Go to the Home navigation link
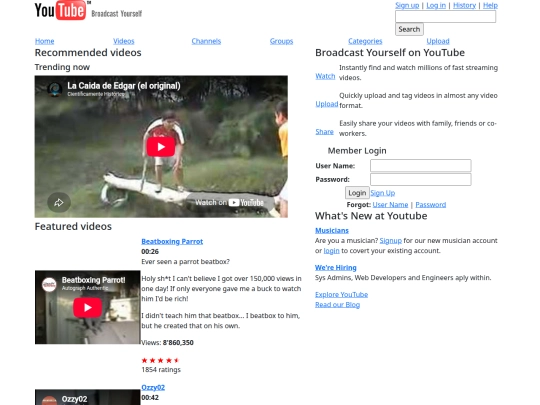The height and width of the screenshot is (405, 540). (x=44, y=41)
